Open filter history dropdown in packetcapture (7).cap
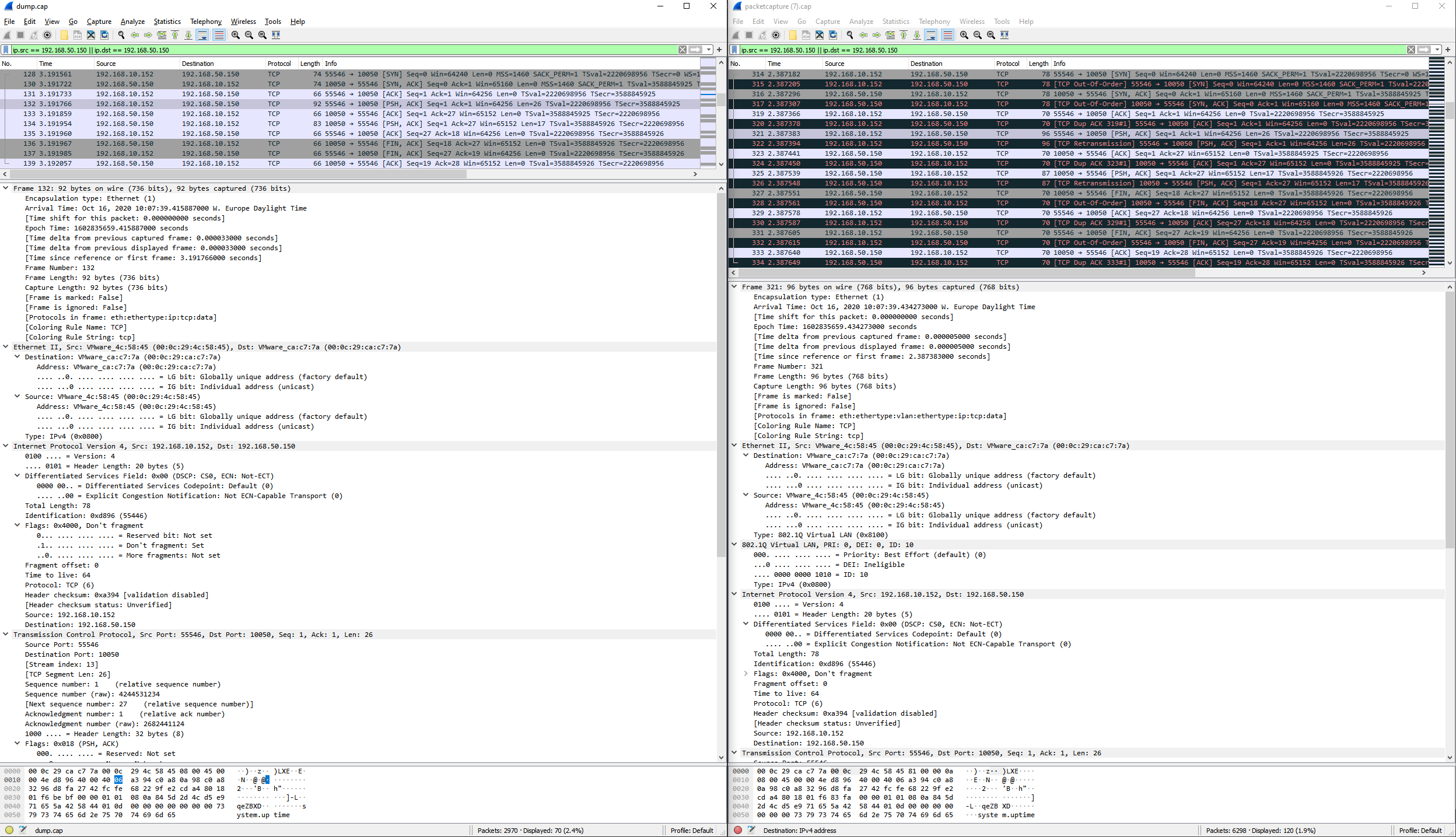 coord(1437,50)
